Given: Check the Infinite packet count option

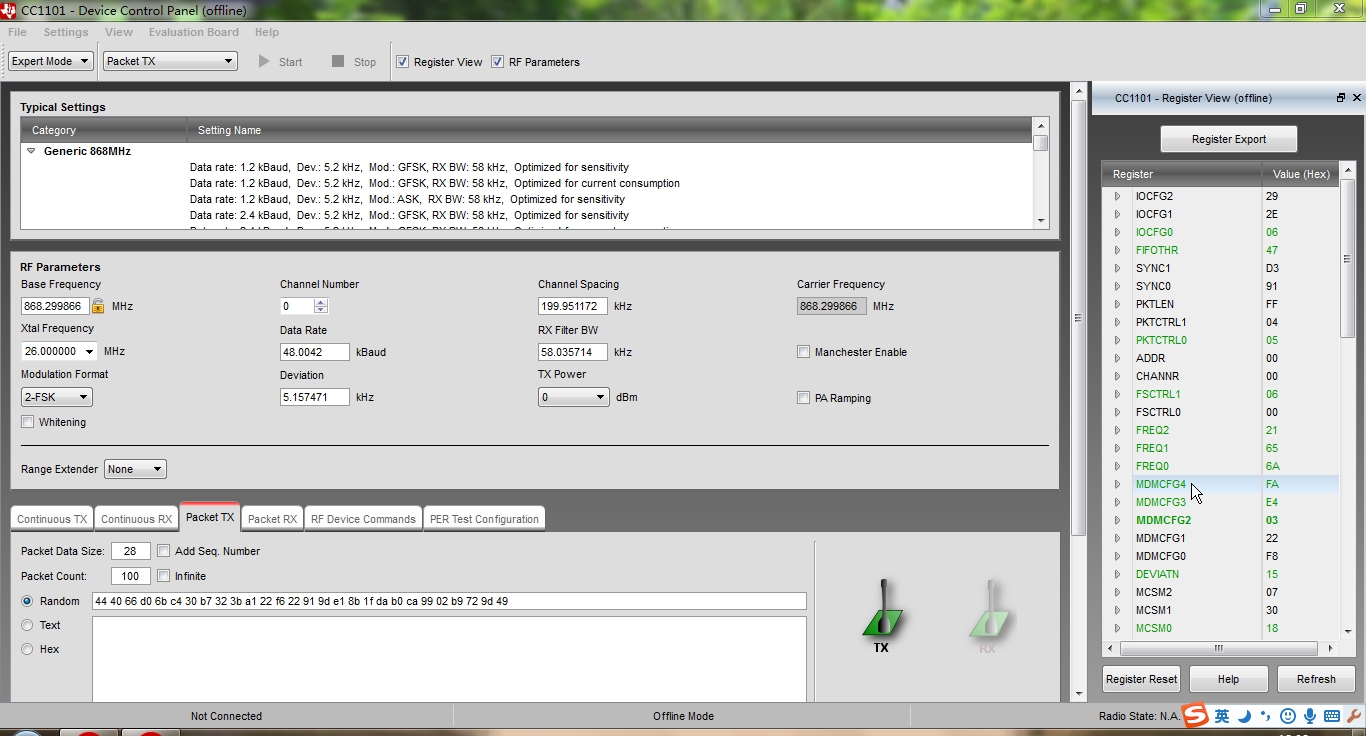Looking at the screenshot, I should [164, 576].
